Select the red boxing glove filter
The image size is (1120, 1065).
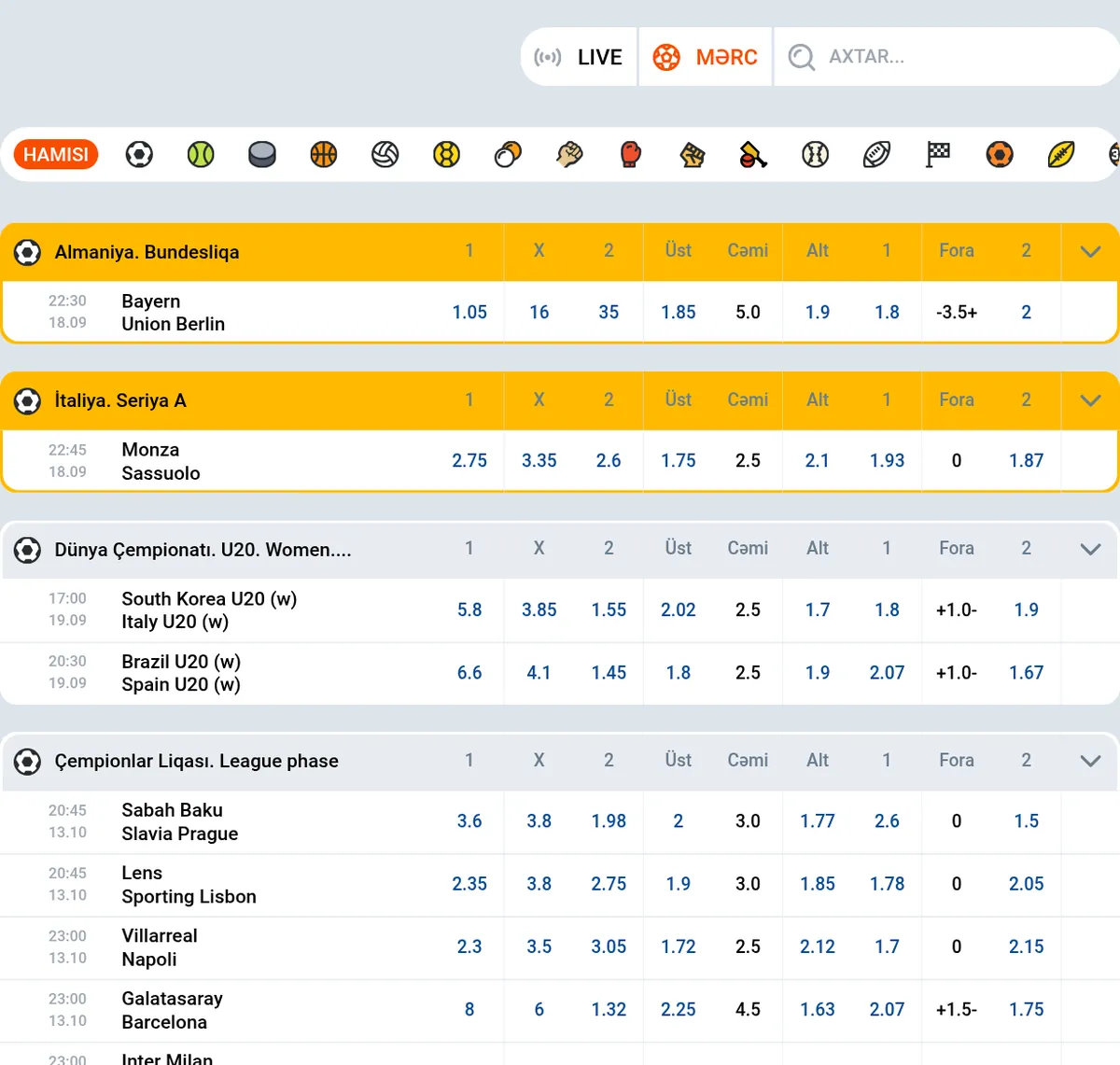tap(631, 154)
